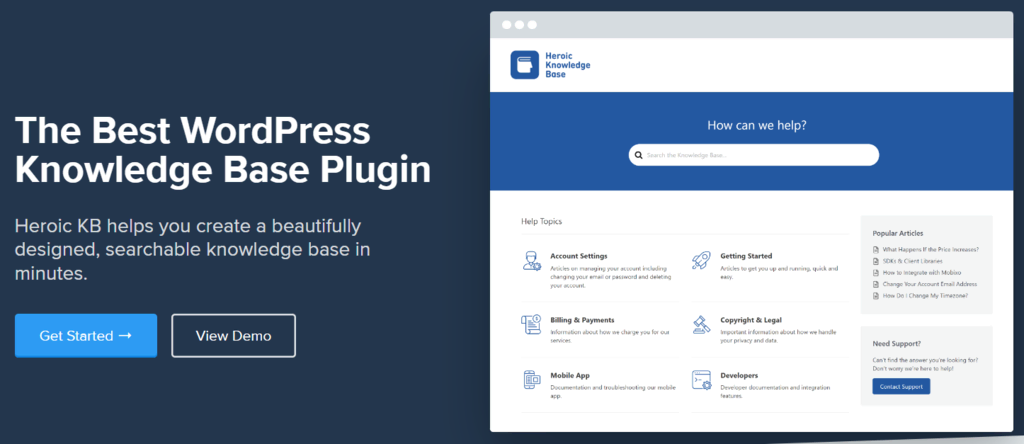Open the SDKs & Client Libraries article
1024x444 pixels.
pyautogui.click(x=912, y=261)
